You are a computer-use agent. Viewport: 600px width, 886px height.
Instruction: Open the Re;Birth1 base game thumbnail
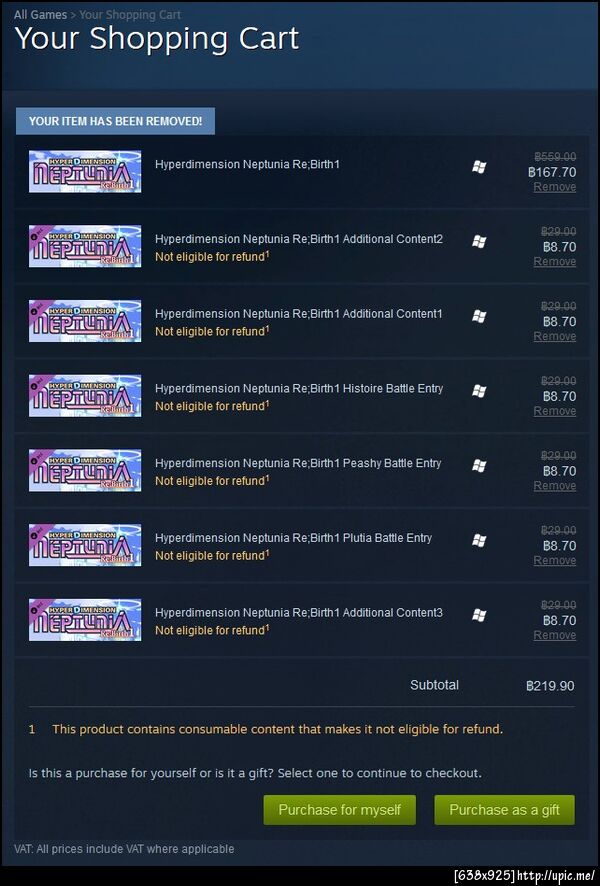[85, 171]
